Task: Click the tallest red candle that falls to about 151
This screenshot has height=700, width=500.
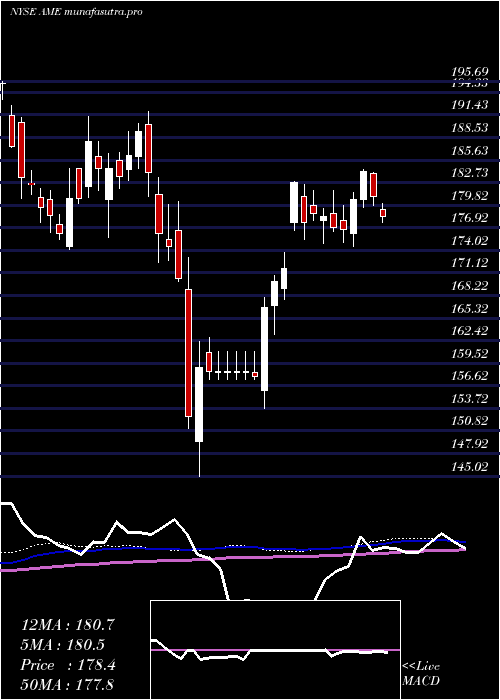Action: pyautogui.click(x=188, y=353)
